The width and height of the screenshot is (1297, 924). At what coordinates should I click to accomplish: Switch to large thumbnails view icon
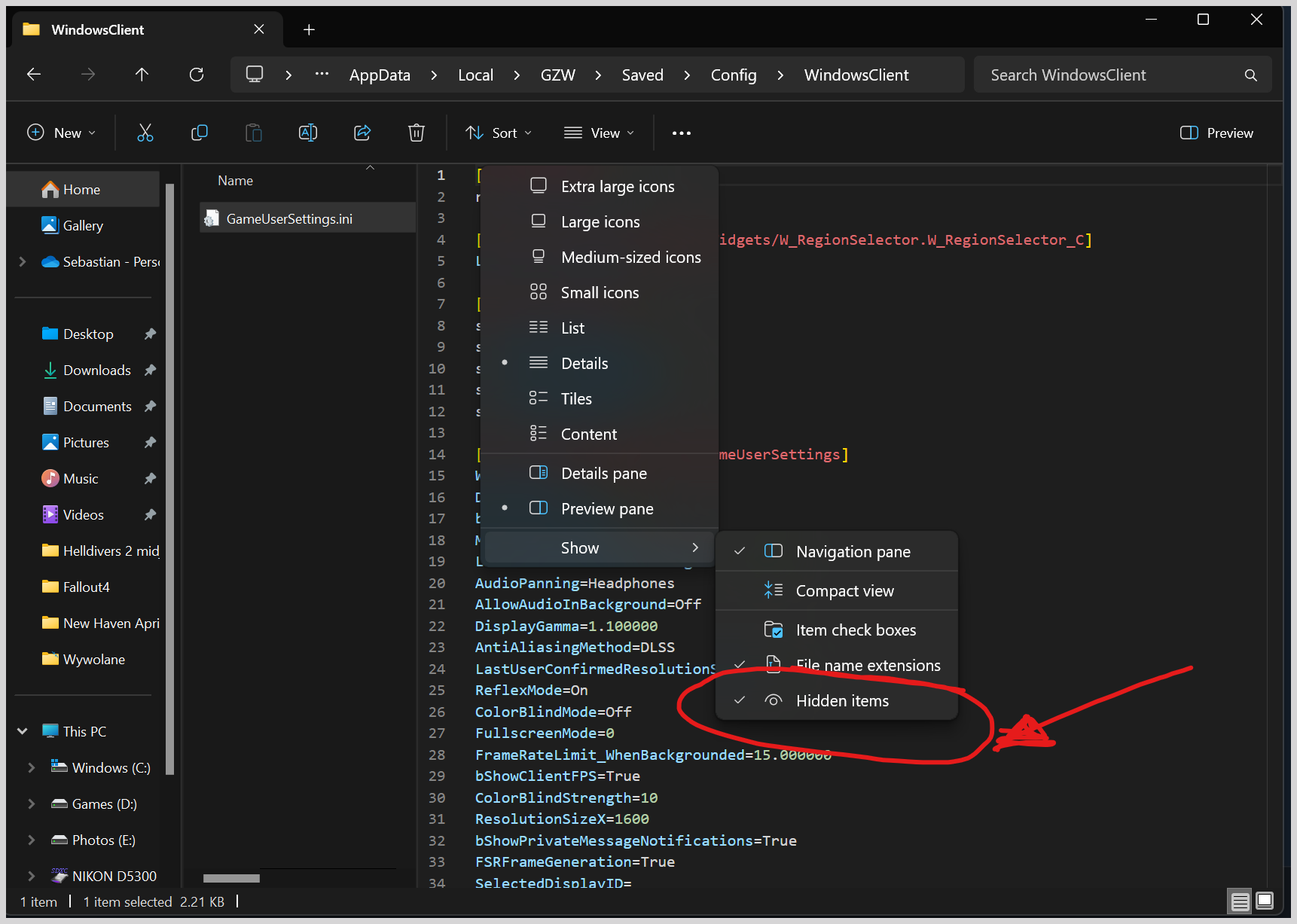tap(1265, 901)
